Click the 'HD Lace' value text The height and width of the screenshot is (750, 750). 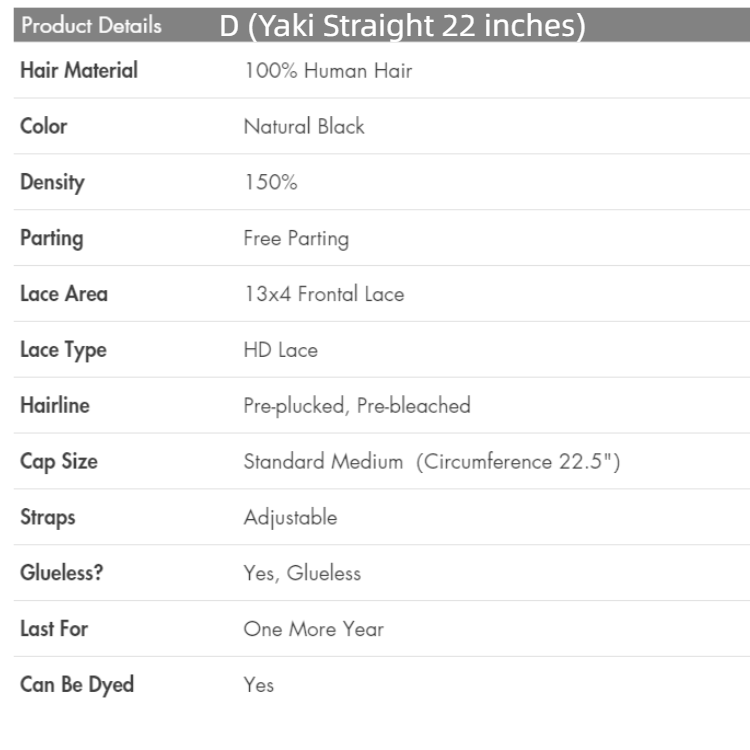pos(280,351)
